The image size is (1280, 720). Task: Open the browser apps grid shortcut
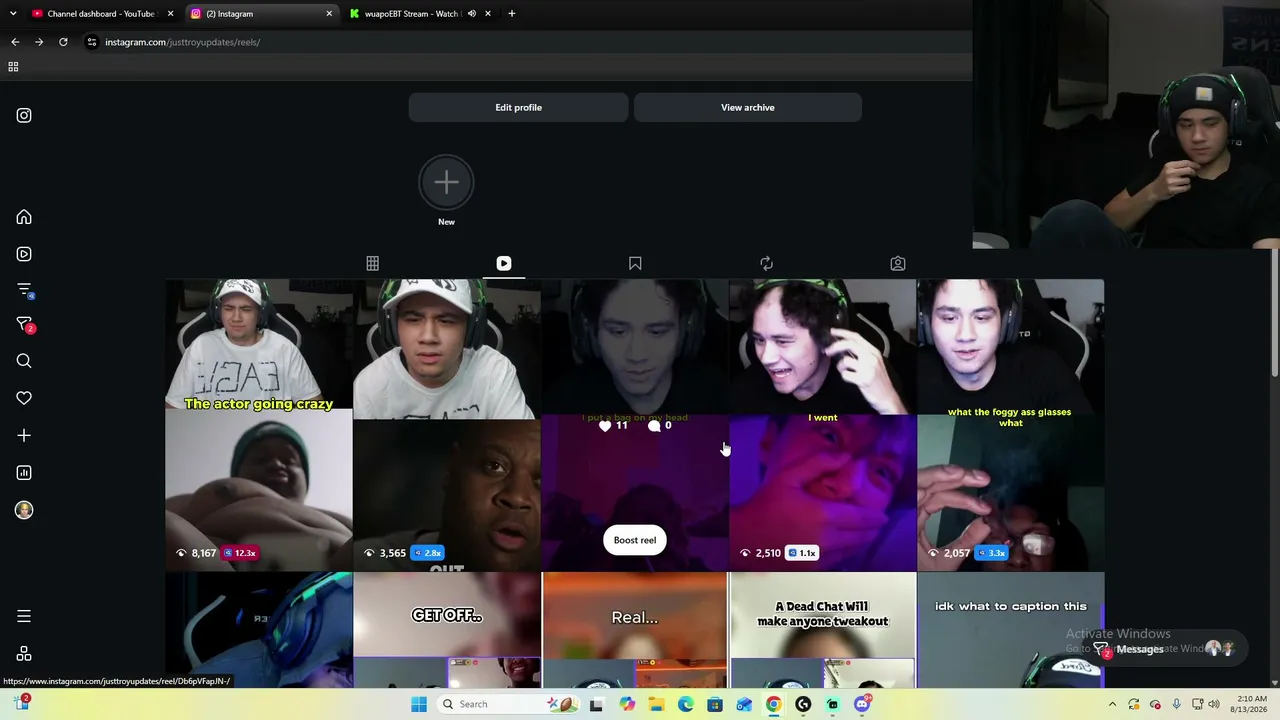[x=13, y=67]
